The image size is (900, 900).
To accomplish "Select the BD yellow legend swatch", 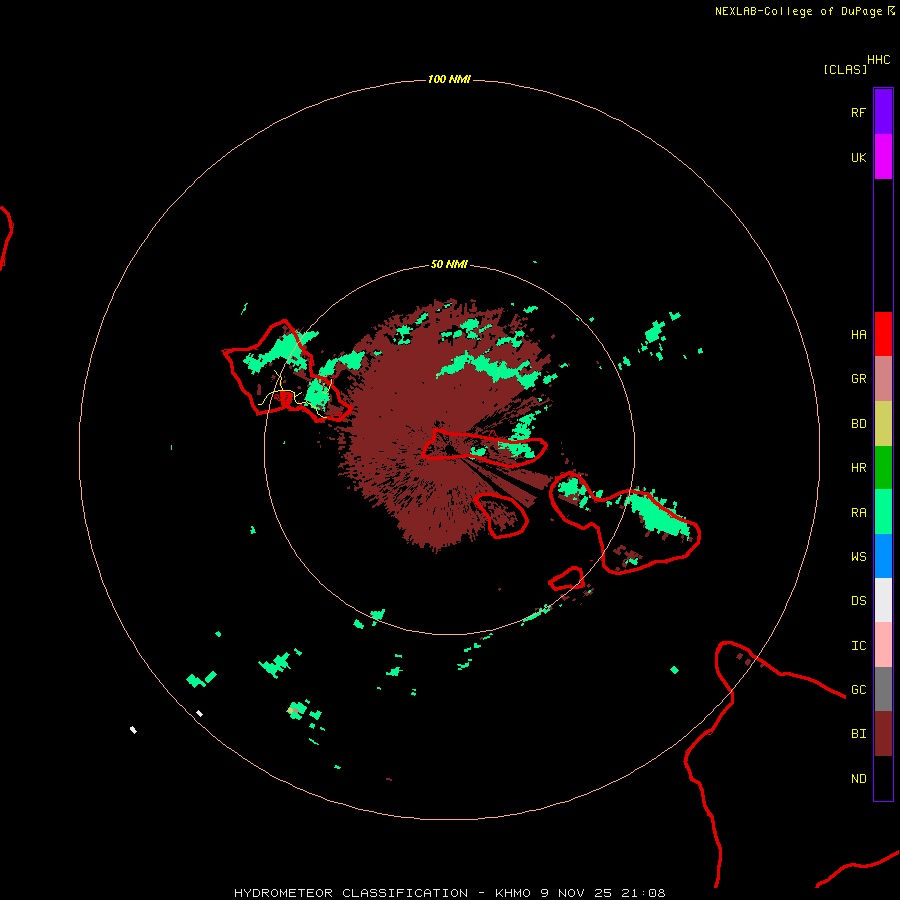I will point(883,424).
